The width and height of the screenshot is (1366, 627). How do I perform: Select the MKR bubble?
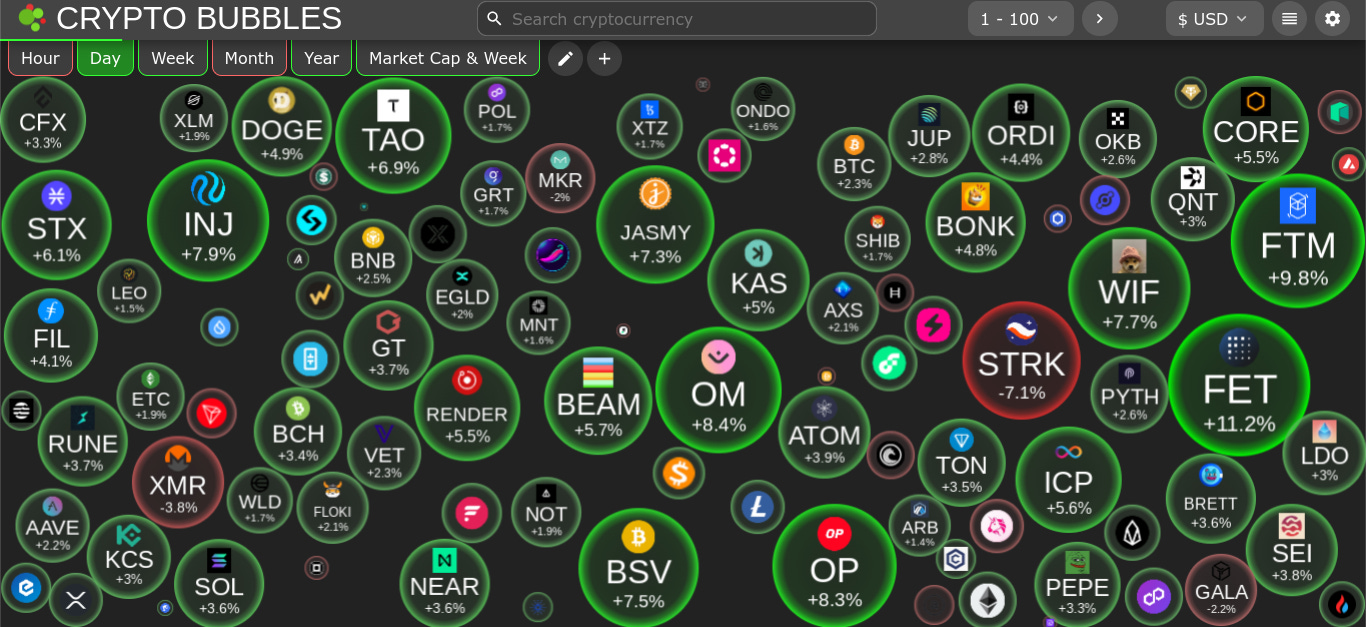coord(560,178)
